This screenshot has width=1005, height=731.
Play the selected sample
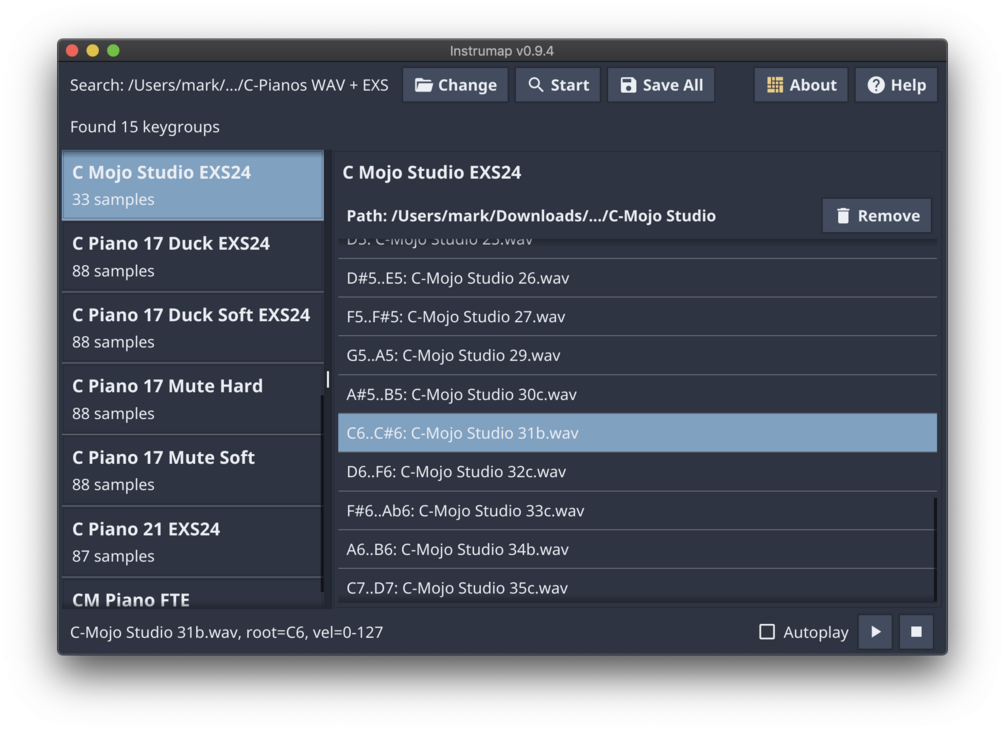pyautogui.click(x=876, y=632)
